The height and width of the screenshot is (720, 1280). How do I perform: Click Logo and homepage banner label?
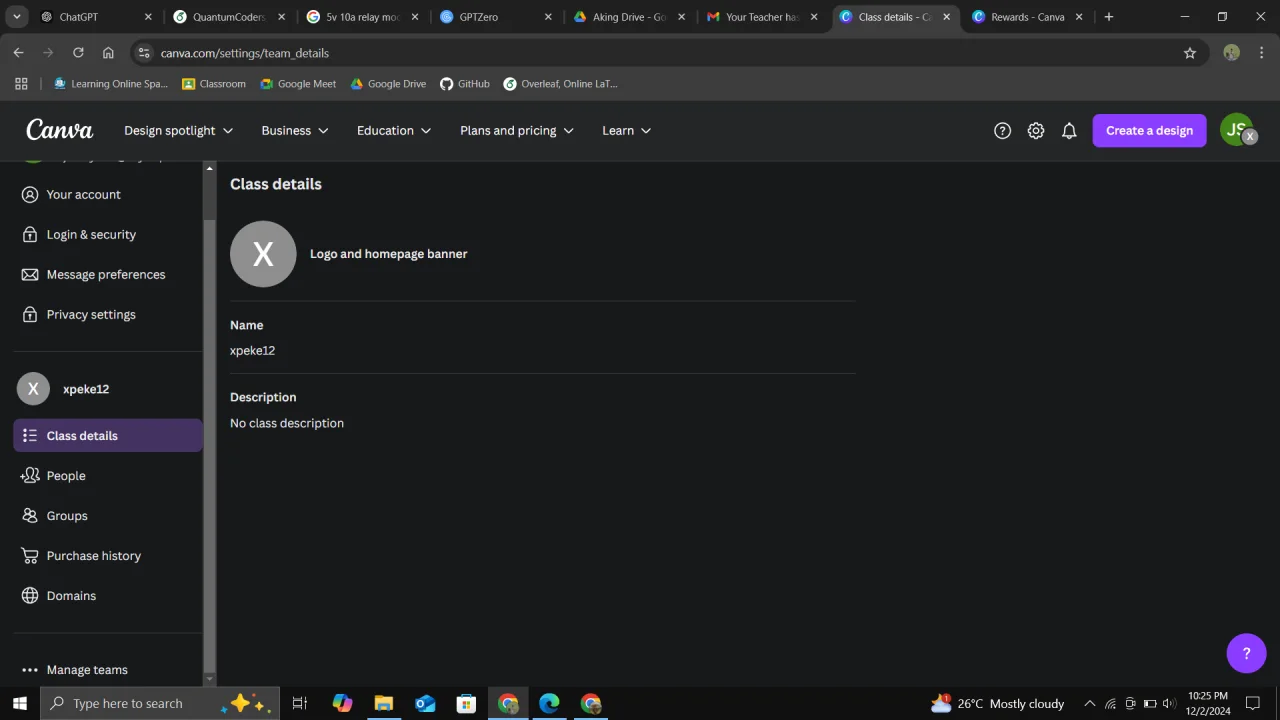click(389, 254)
